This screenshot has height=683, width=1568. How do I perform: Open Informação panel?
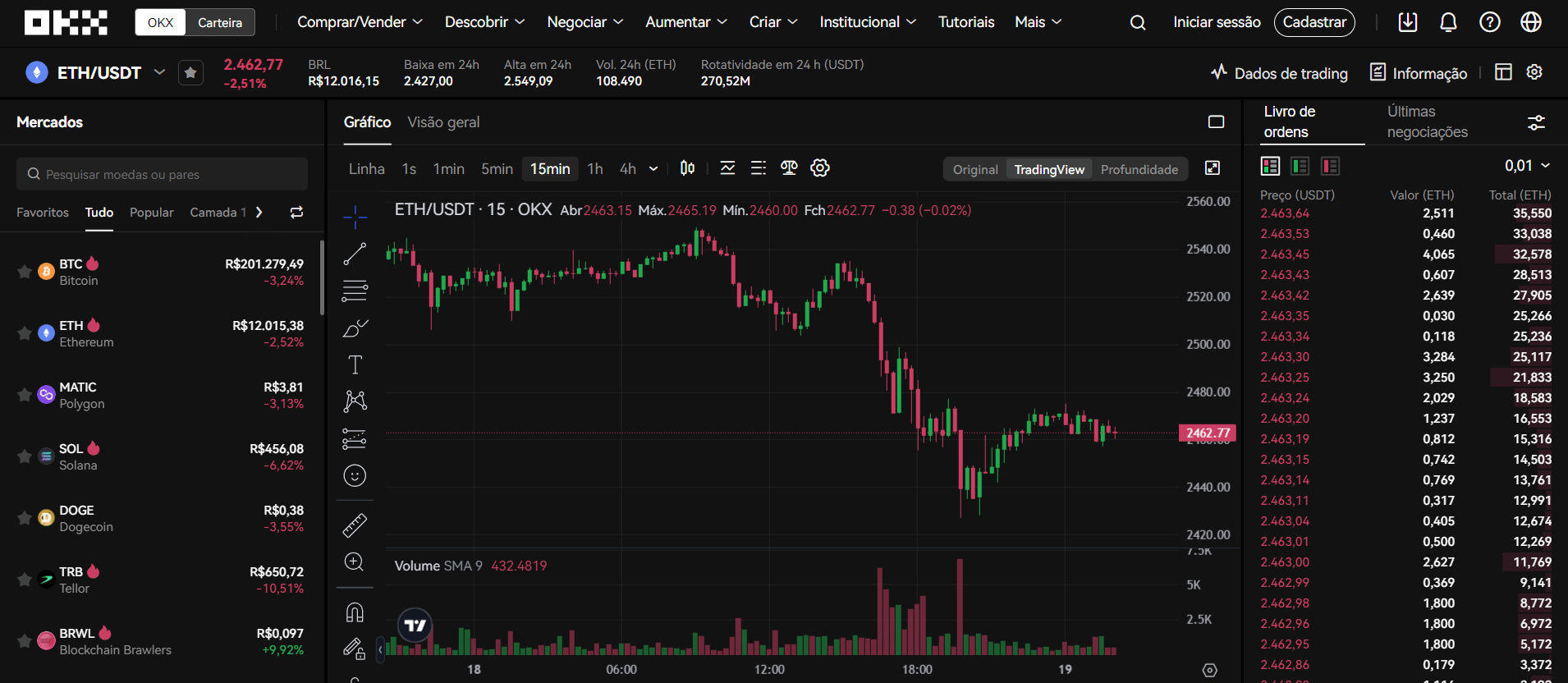[1419, 73]
